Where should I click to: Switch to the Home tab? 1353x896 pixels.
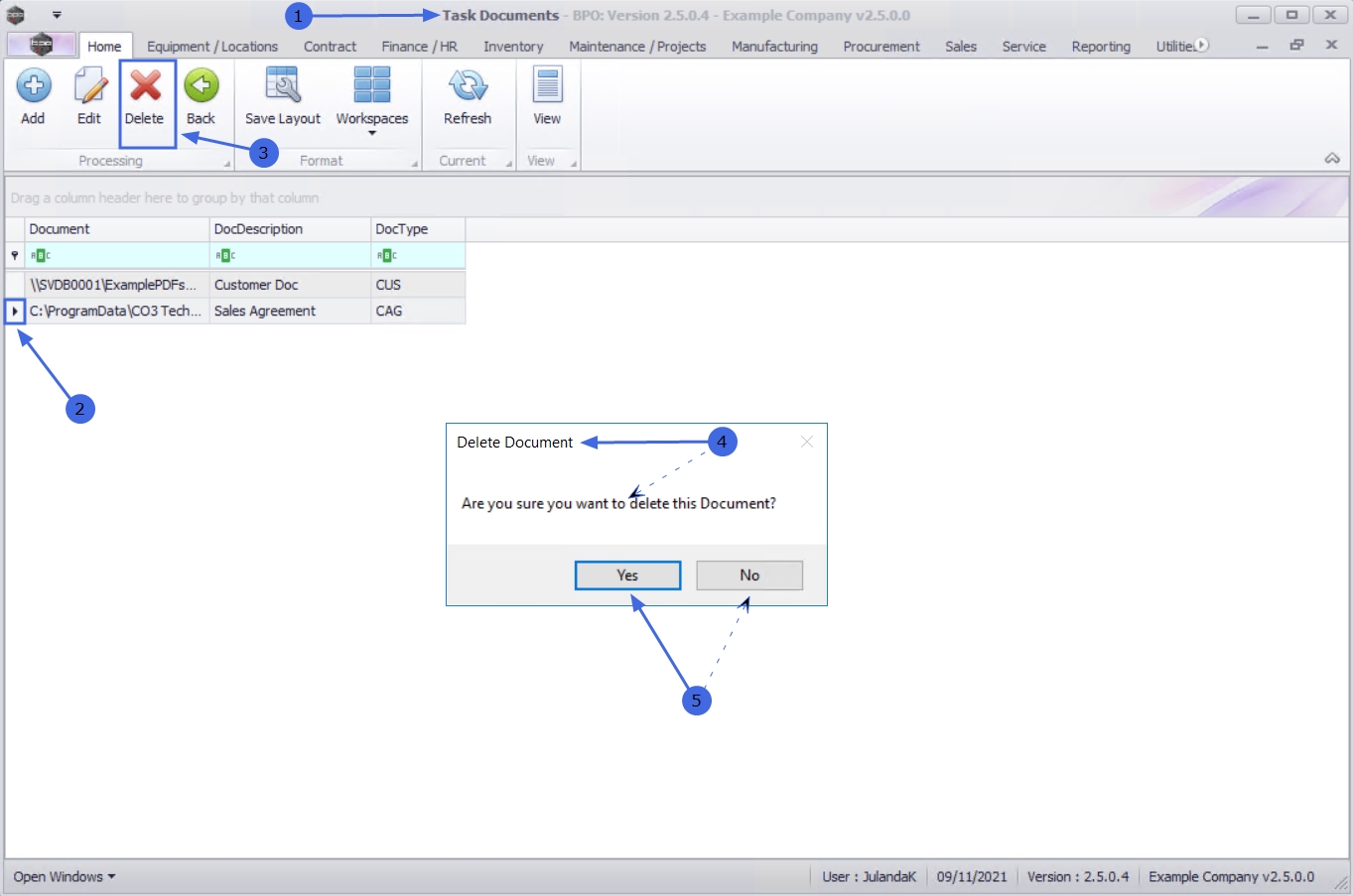click(104, 47)
